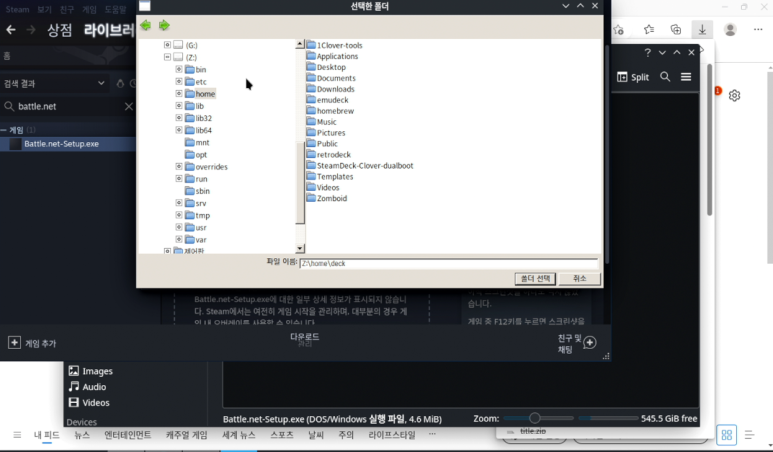This screenshot has width=773, height=452.
Task: Open the Zomboid folder
Action: (x=327, y=198)
